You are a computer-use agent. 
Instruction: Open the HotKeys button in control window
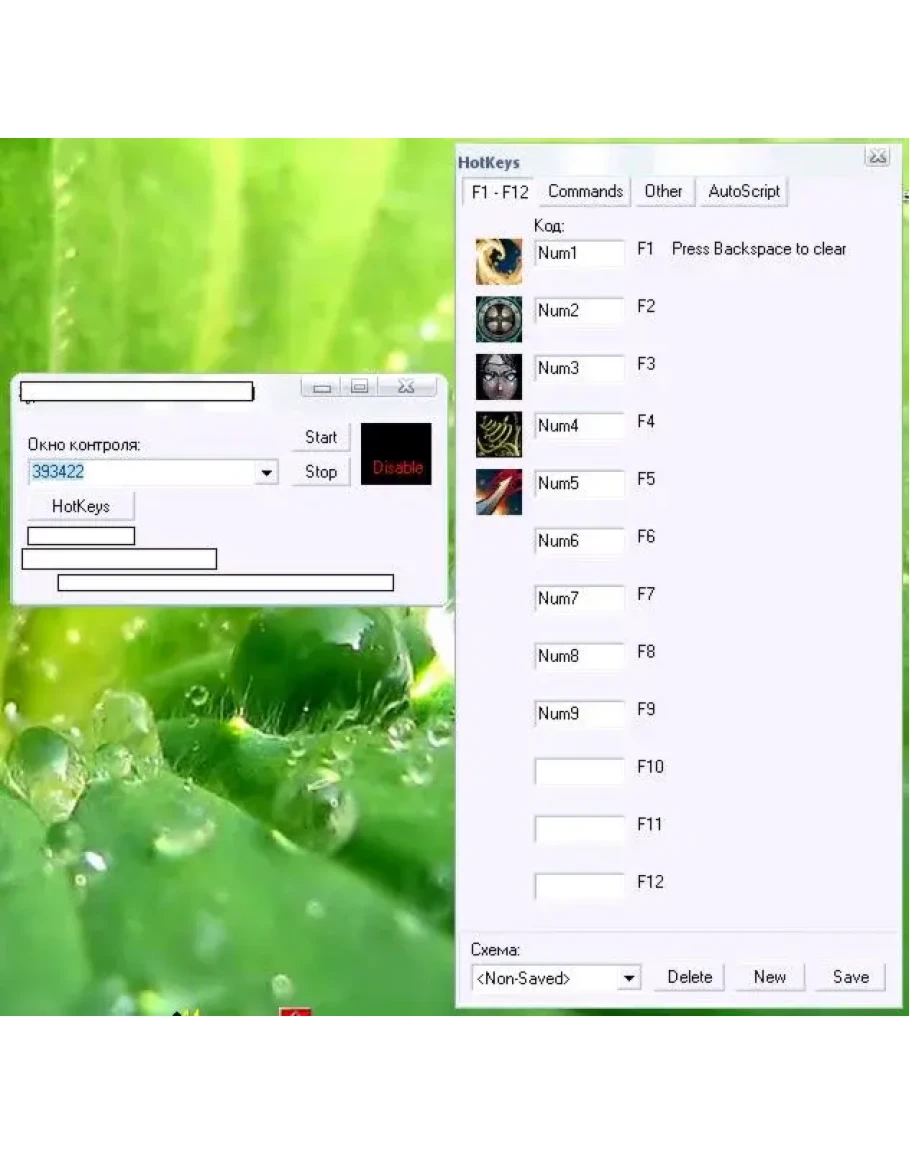coord(81,506)
